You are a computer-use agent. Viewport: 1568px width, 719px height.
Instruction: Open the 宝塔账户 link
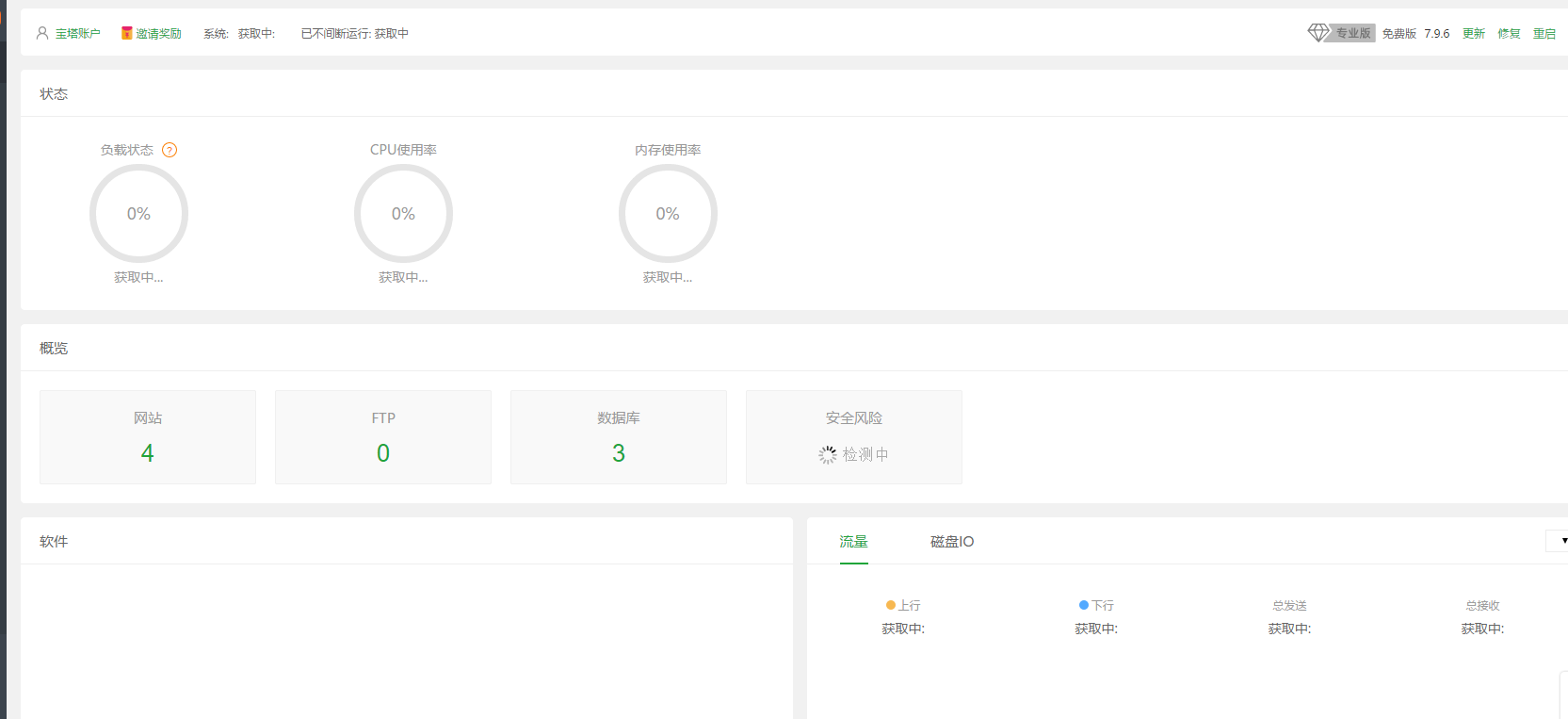coord(77,34)
